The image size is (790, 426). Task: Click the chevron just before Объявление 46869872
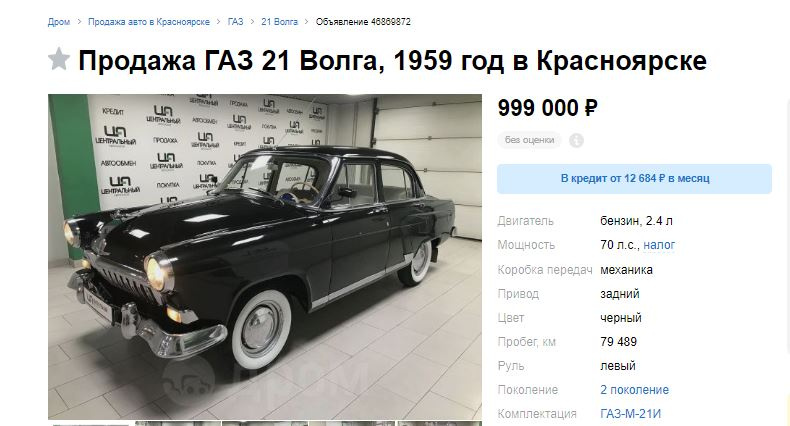click(306, 22)
